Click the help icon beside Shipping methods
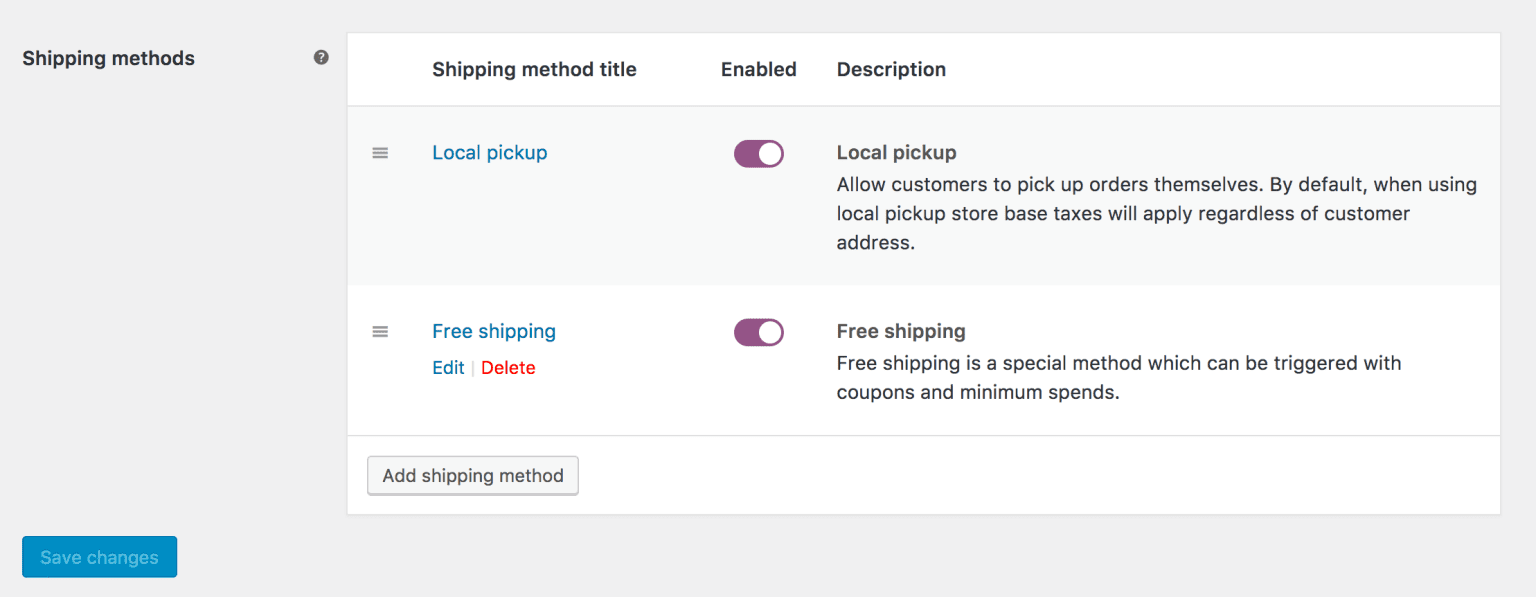 click(321, 58)
